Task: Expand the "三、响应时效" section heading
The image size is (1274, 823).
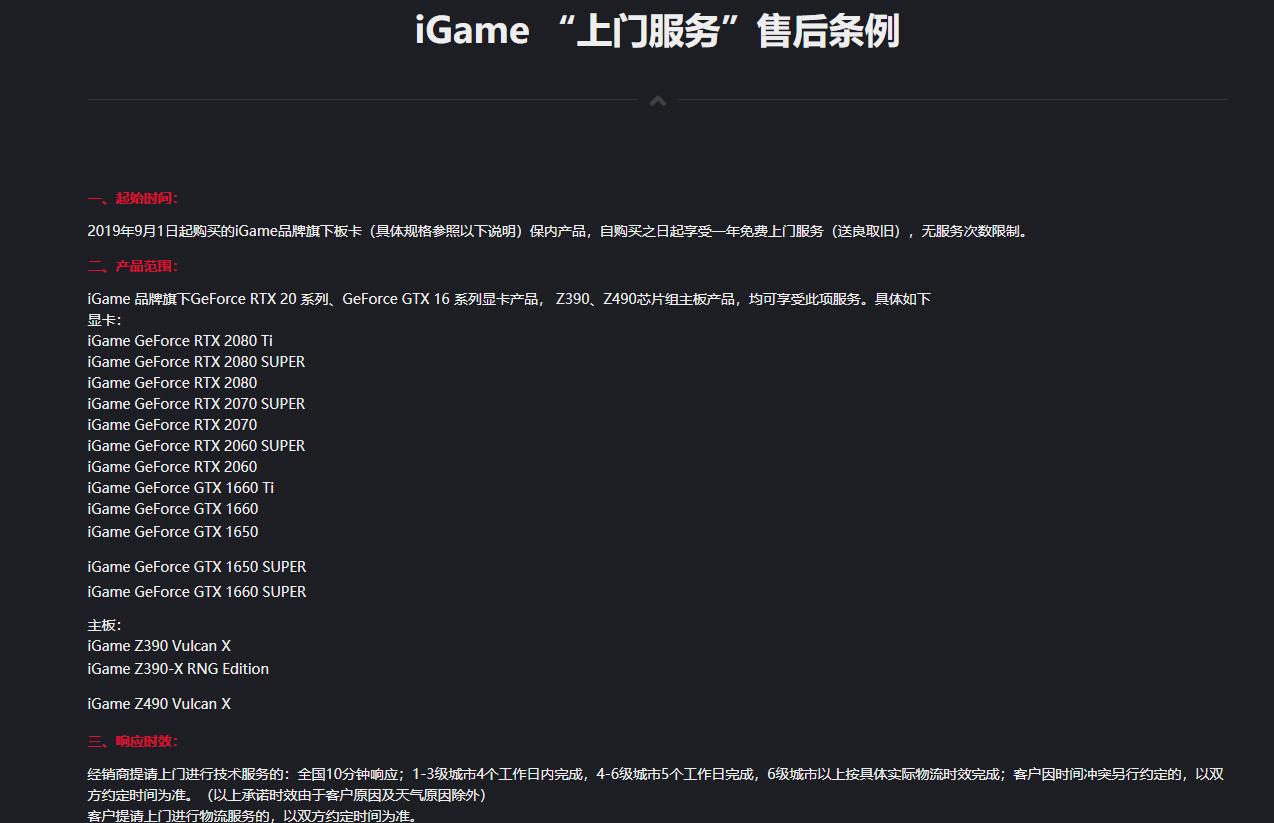Action: click(x=131, y=742)
